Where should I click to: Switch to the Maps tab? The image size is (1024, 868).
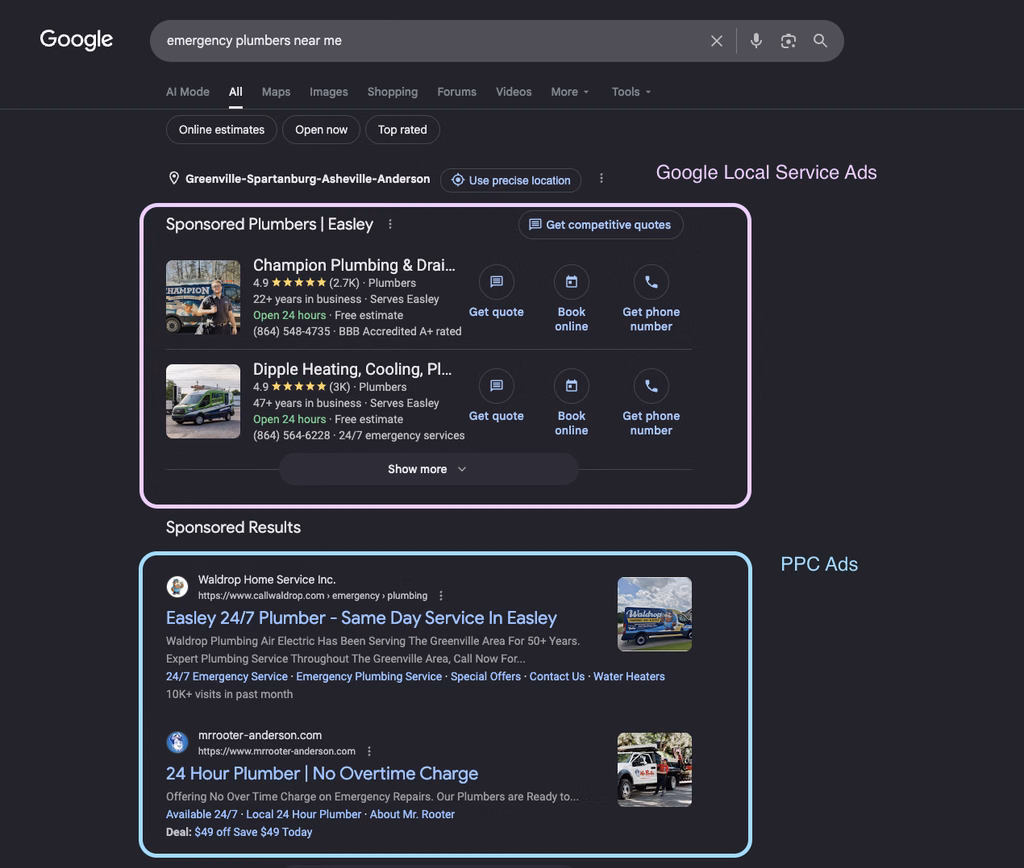point(276,92)
